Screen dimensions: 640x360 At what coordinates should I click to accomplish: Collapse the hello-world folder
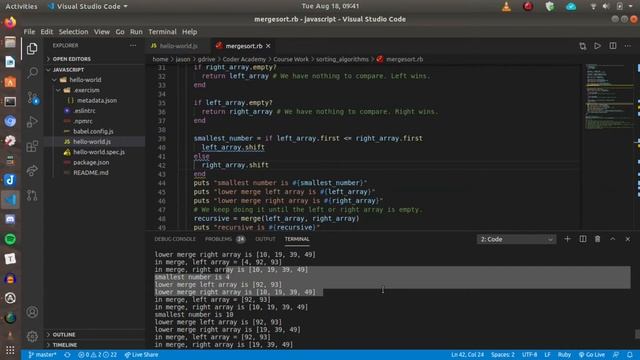(x=85, y=80)
